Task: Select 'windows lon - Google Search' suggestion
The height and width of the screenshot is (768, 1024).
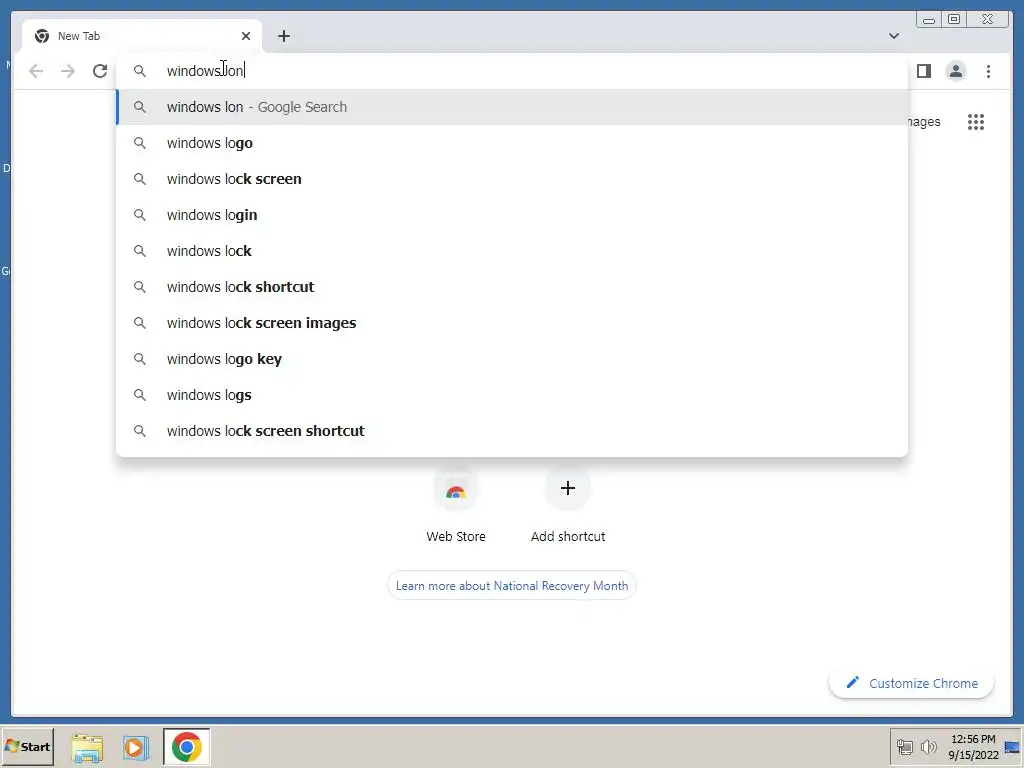Action: tap(512, 107)
